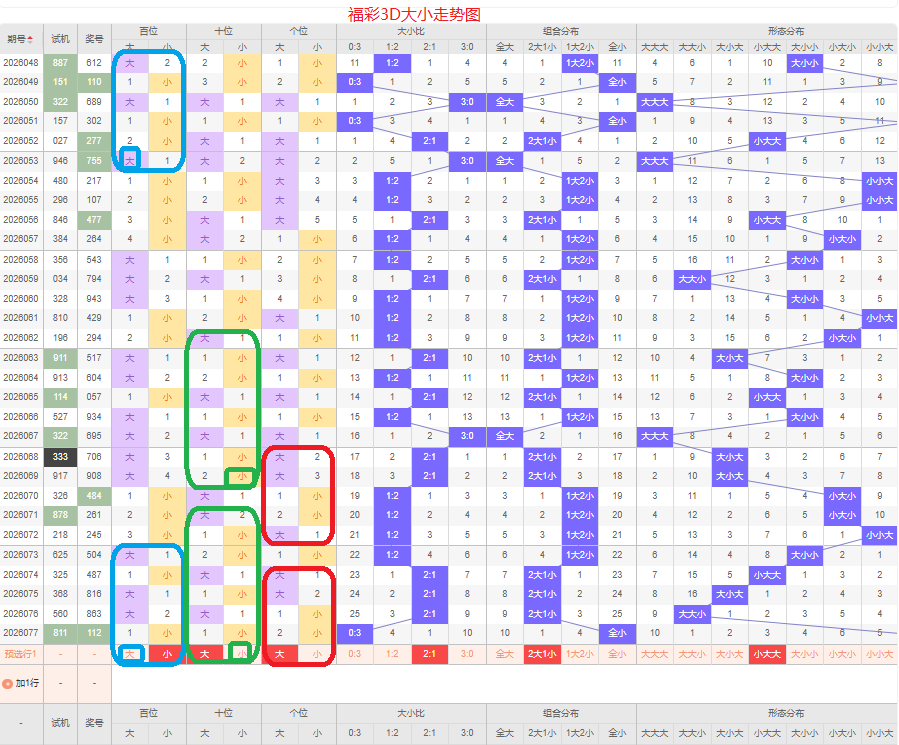Click period number 2026048

tap(21, 63)
